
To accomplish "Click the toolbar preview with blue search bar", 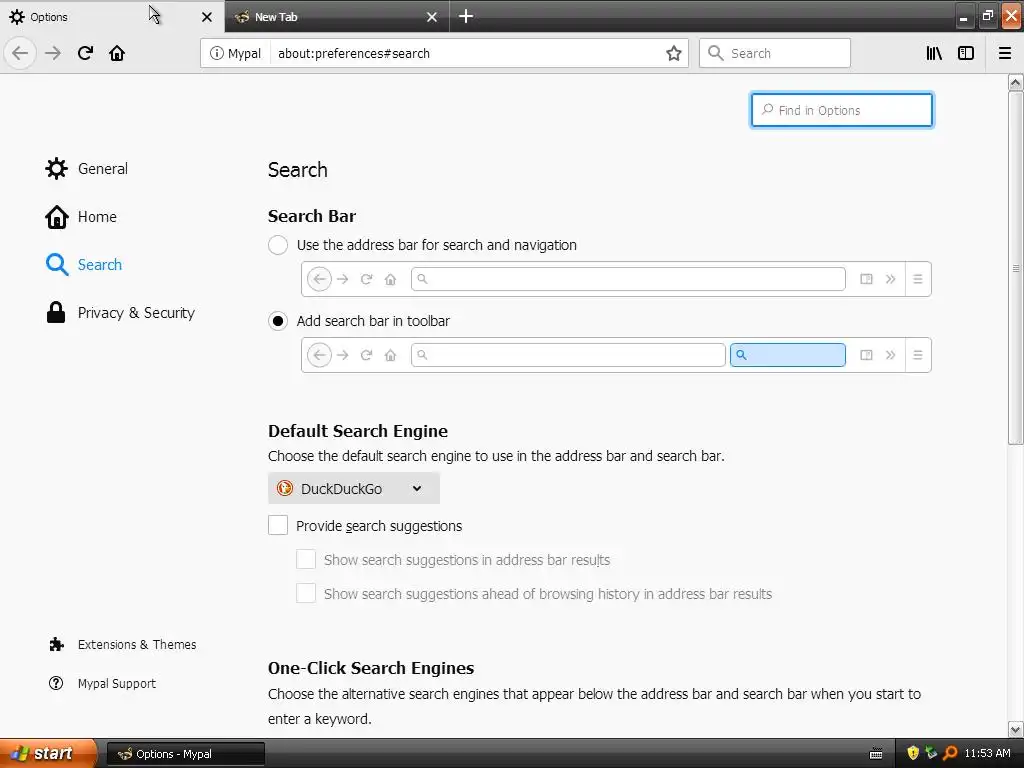I will pyautogui.click(x=616, y=355).
